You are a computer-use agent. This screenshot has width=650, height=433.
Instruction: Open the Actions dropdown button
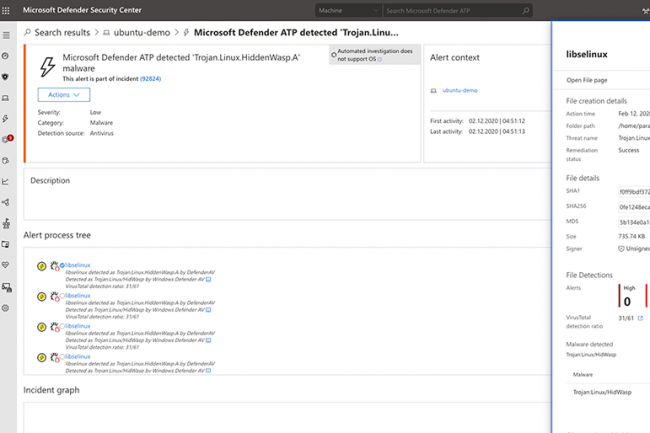point(64,95)
